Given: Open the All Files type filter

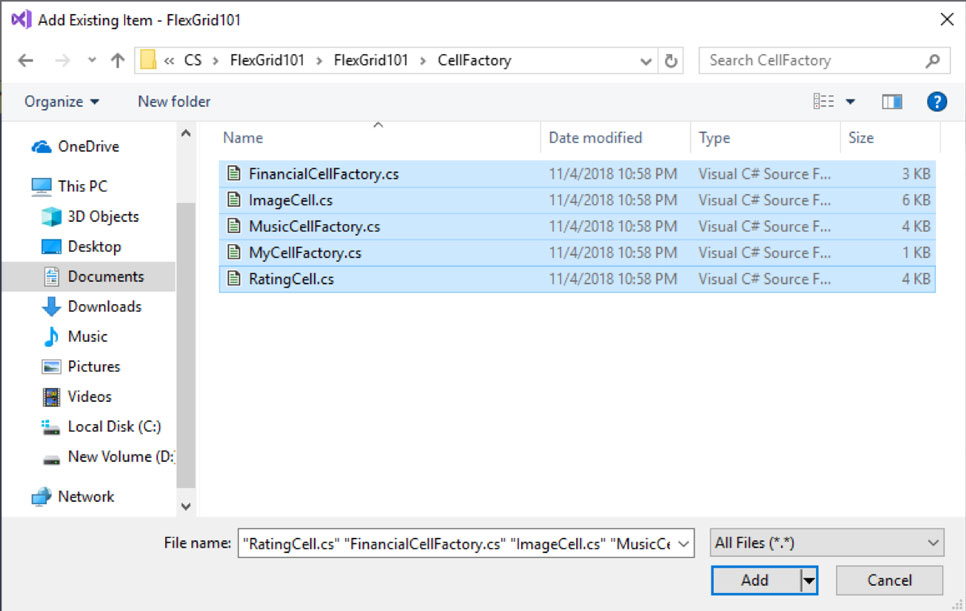Looking at the screenshot, I should [827, 543].
